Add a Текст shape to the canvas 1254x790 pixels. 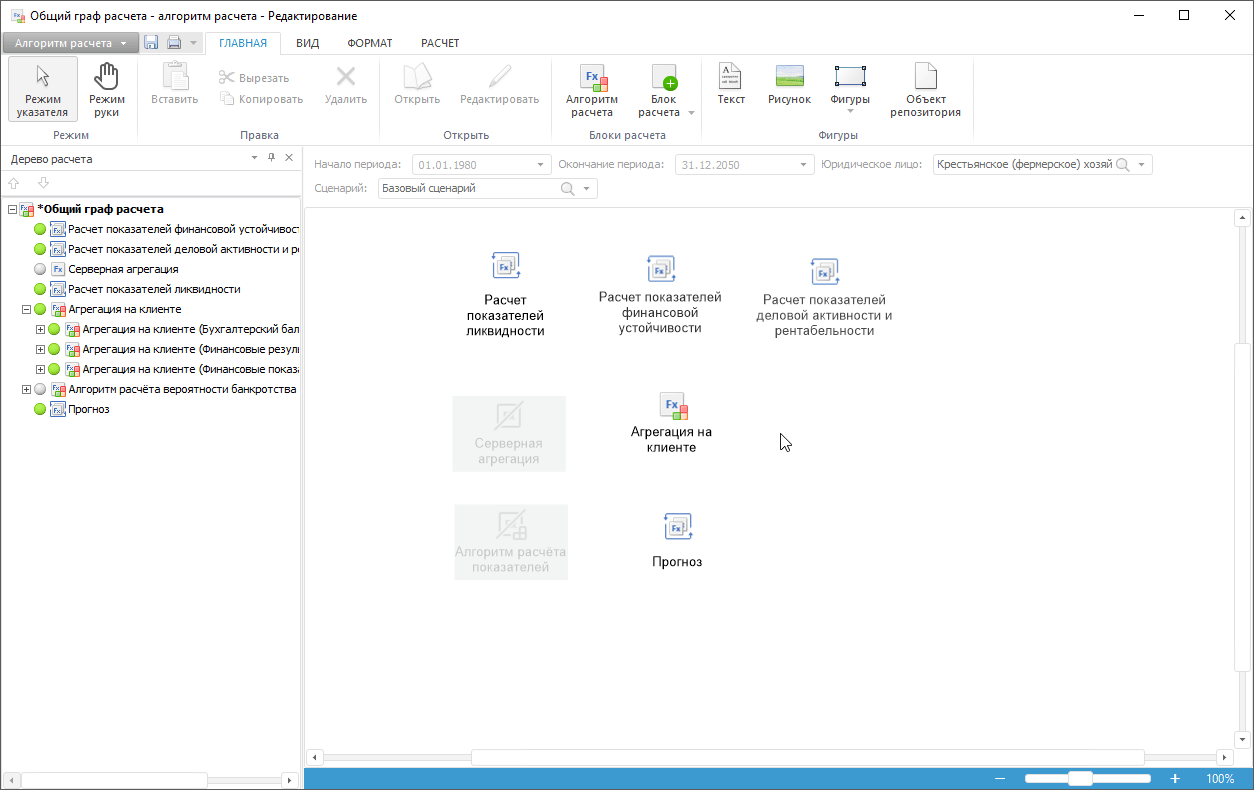(731, 85)
